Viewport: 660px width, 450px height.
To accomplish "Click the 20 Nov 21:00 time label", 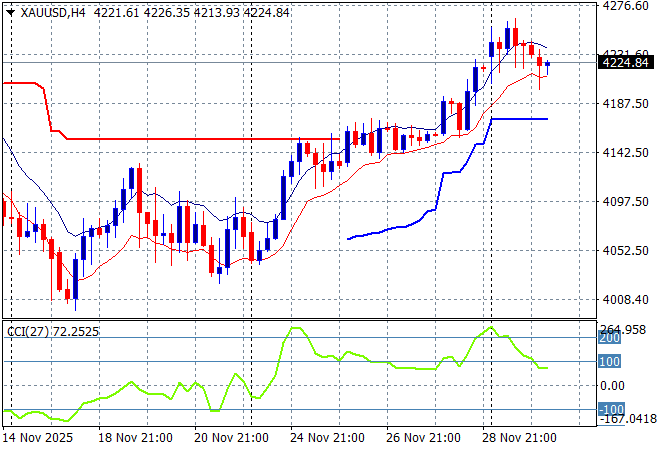I will click(x=231, y=438).
